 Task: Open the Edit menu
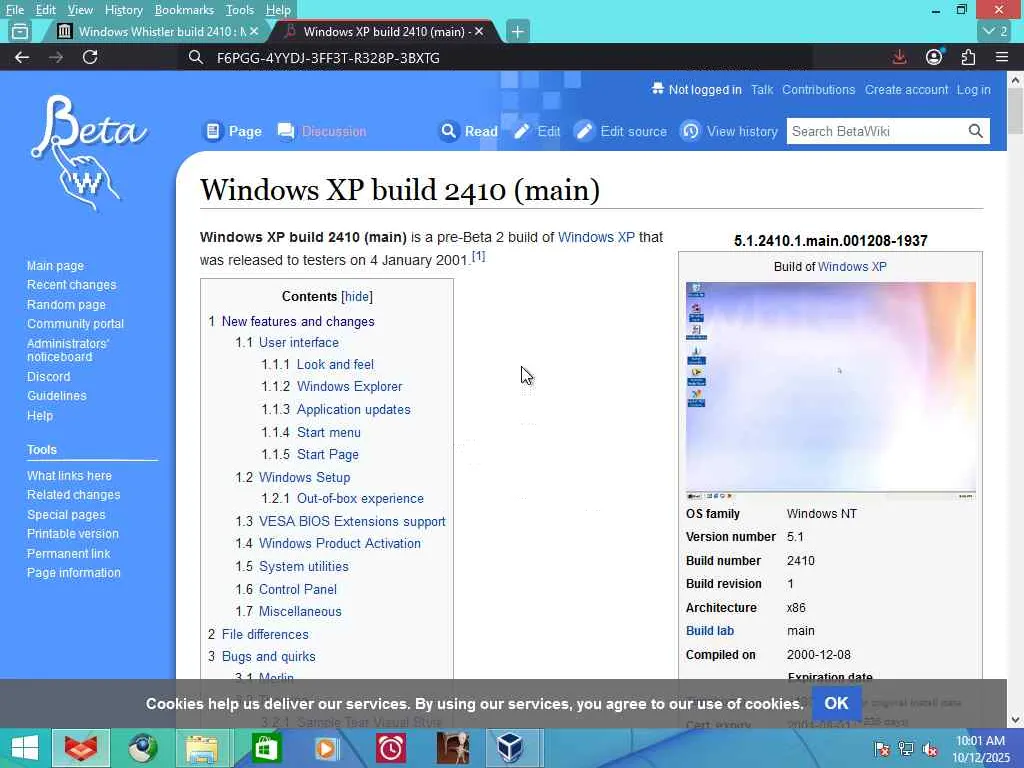[x=45, y=10]
